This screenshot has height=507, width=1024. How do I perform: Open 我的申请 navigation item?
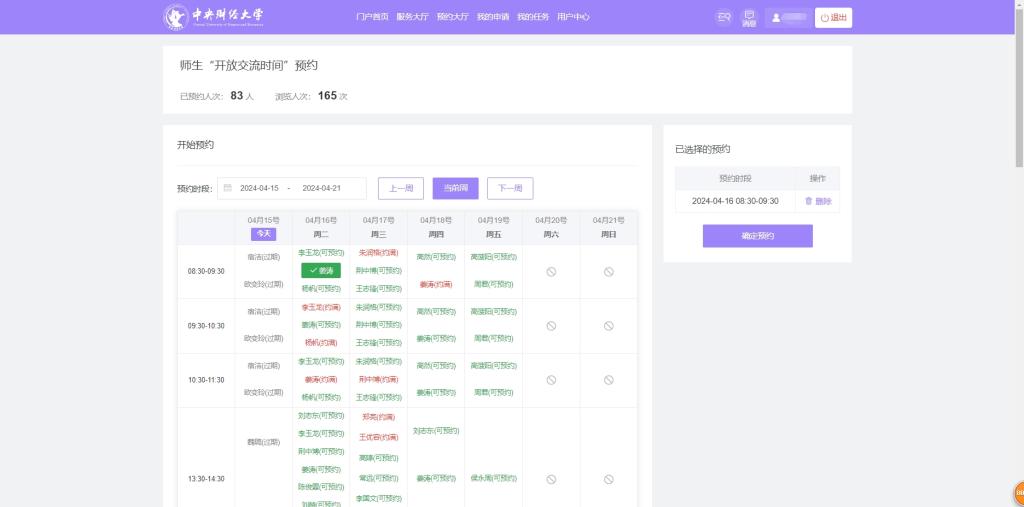pos(492,17)
